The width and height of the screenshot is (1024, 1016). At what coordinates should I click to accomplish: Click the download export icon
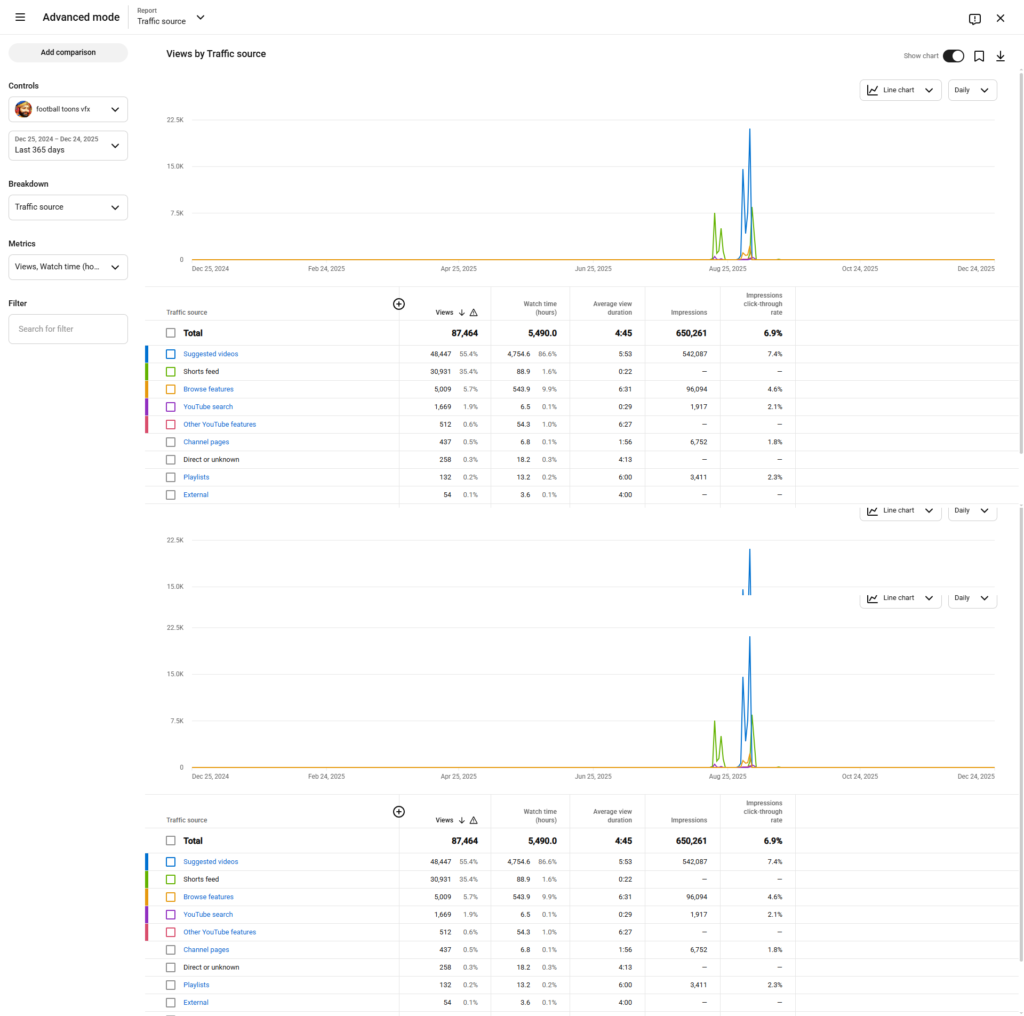(x=1000, y=56)
